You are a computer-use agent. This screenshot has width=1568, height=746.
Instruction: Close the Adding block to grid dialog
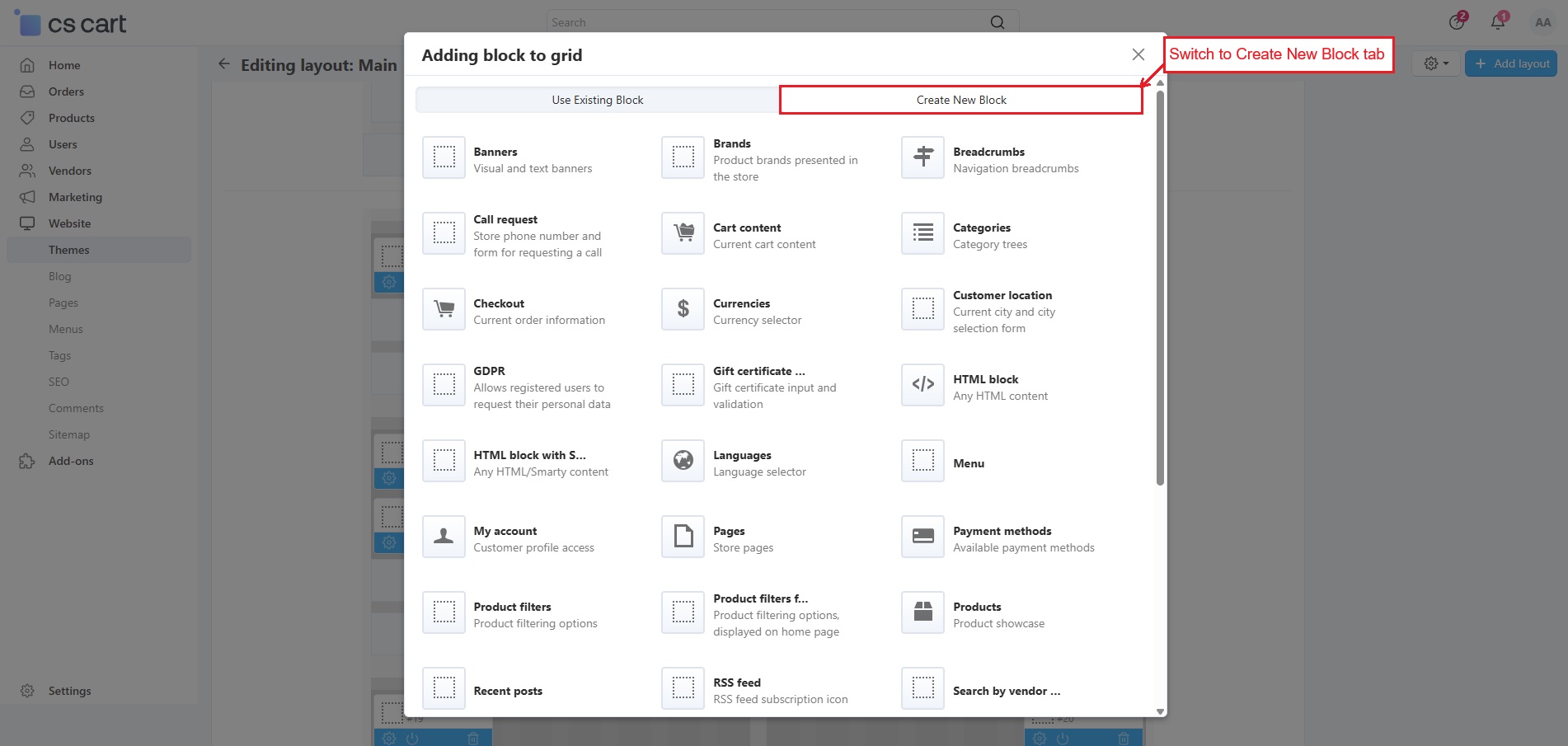coord(1138,54)
